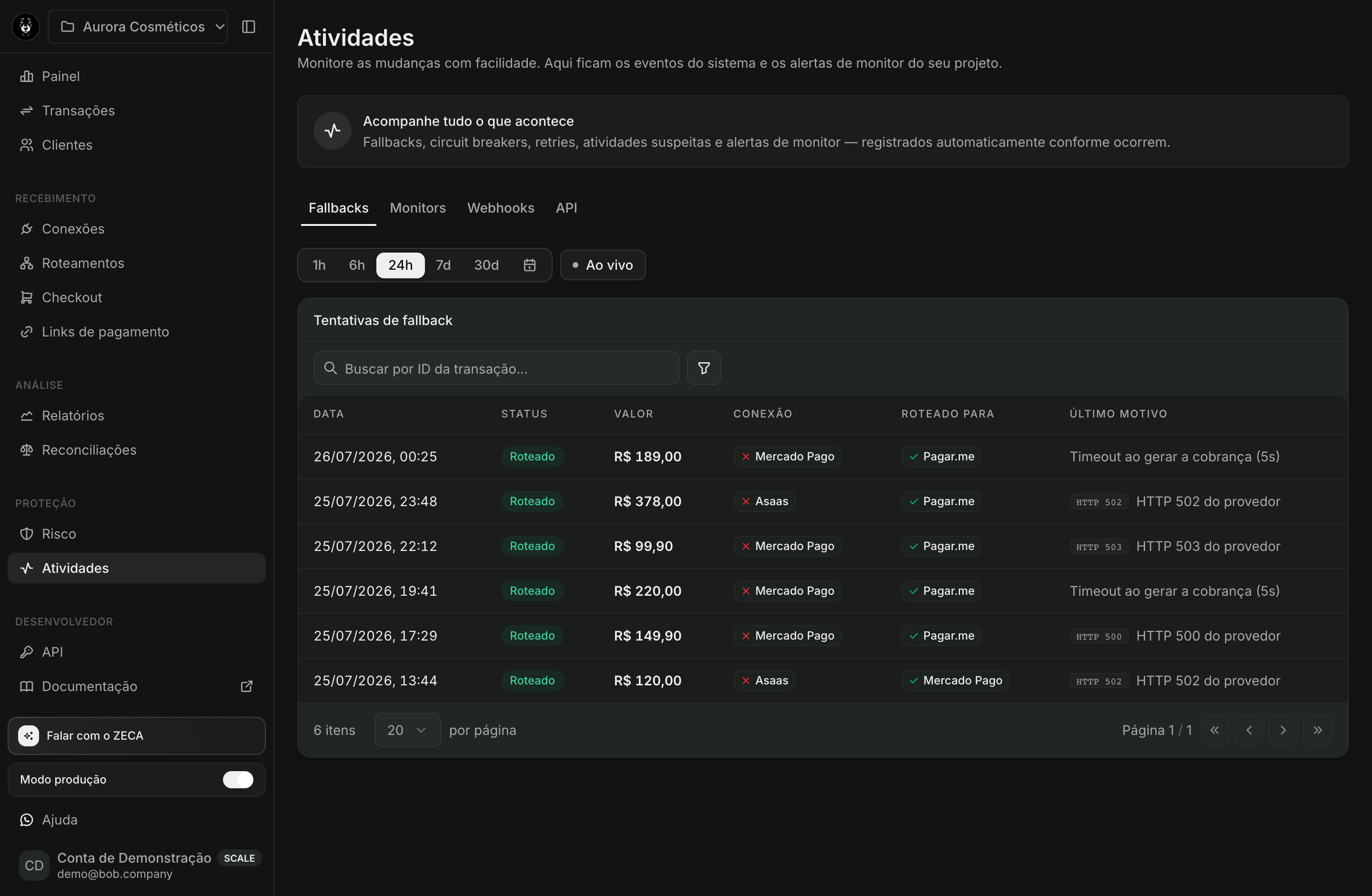Switch to the Fallbacks tab
This screenshot has width=1372, height=896.
(338, 208)
